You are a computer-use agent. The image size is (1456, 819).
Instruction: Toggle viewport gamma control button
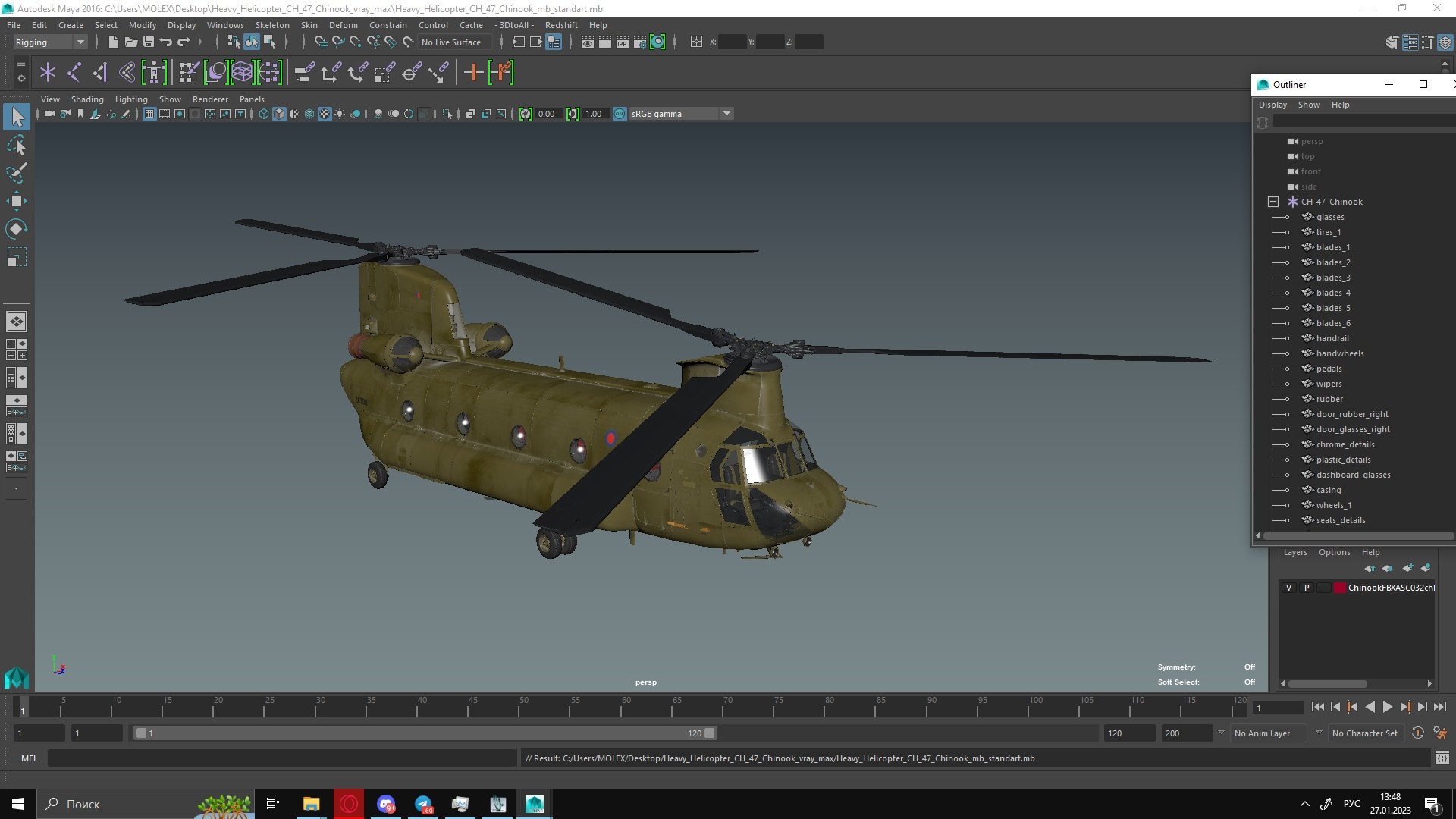573,114
